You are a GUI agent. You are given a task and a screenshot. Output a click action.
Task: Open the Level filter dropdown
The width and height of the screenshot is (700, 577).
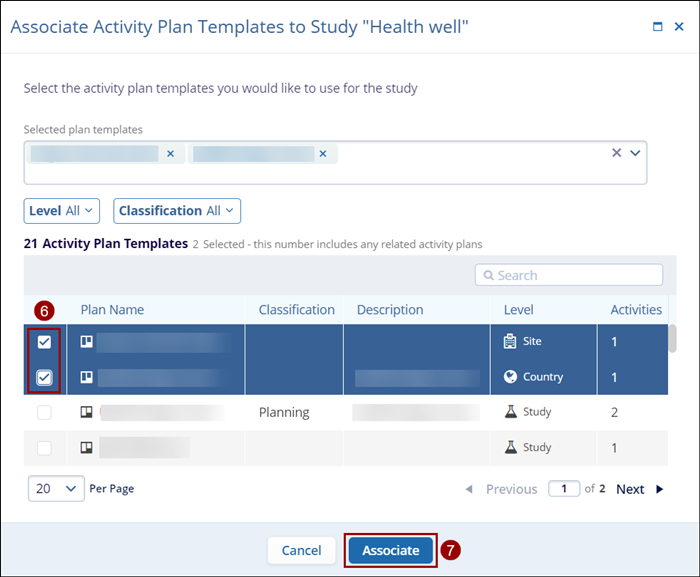(63, 211)
